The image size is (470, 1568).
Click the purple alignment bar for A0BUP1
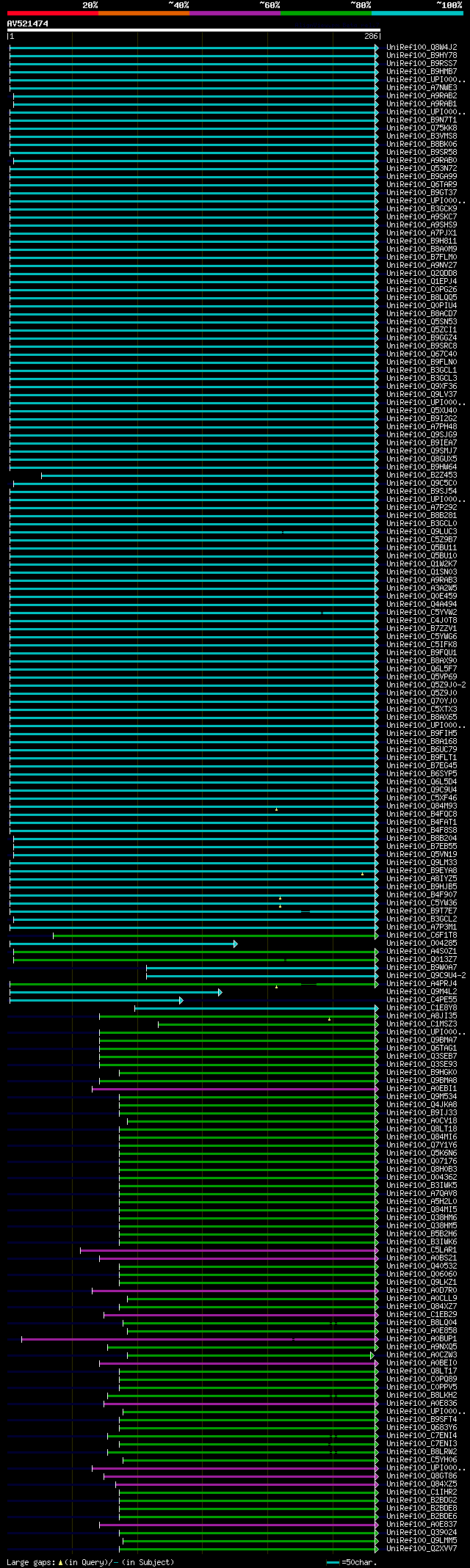click(x=200, y=1339)
